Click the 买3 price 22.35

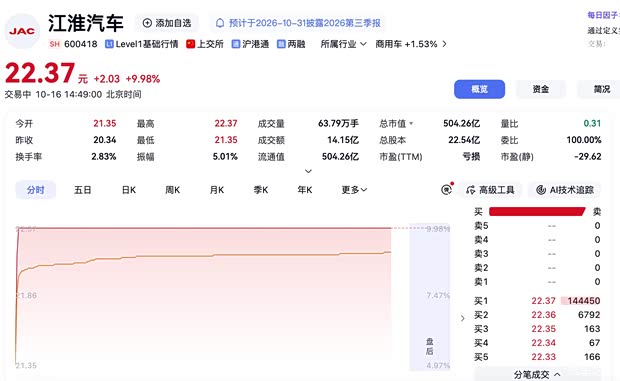pos(543,329)
